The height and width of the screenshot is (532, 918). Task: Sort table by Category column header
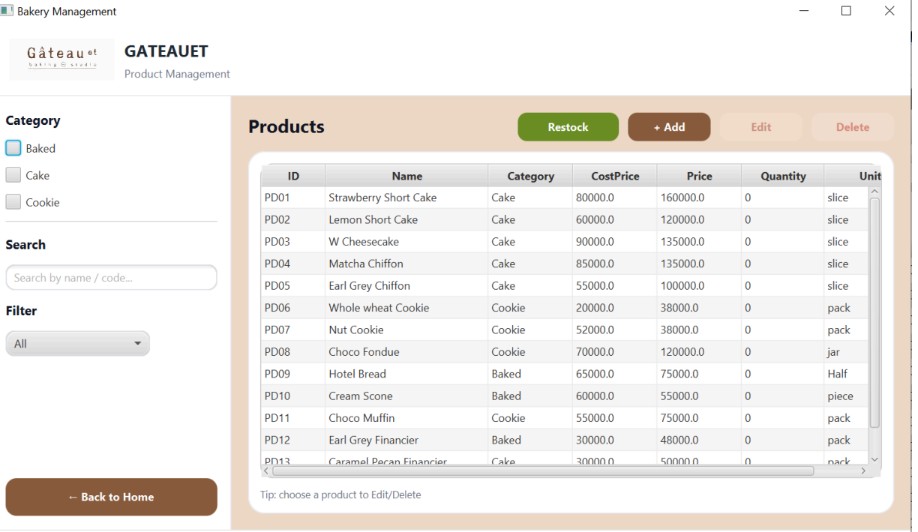530,176
